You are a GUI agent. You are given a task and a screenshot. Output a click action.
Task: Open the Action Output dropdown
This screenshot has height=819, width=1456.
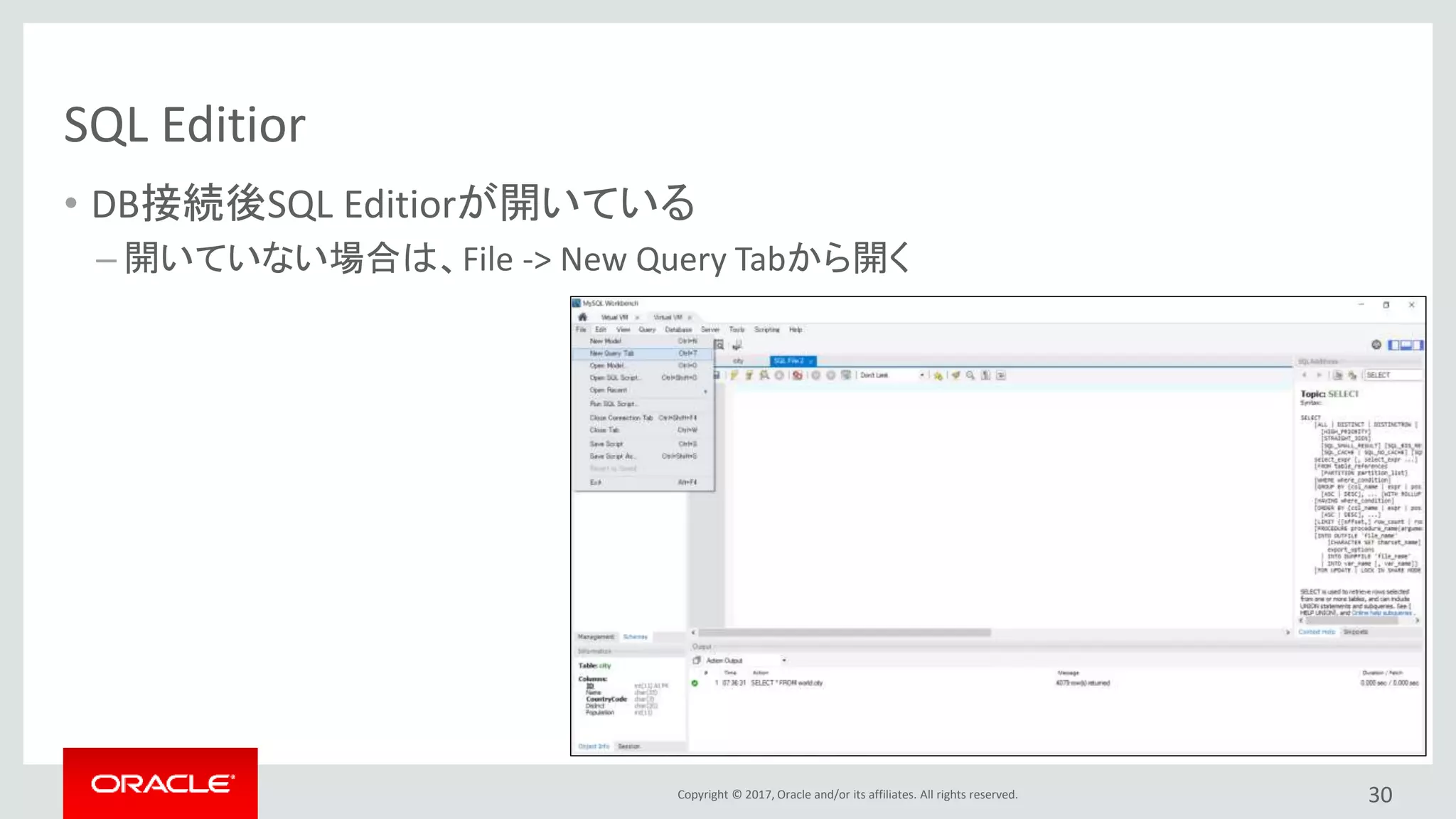click(746, 660)
